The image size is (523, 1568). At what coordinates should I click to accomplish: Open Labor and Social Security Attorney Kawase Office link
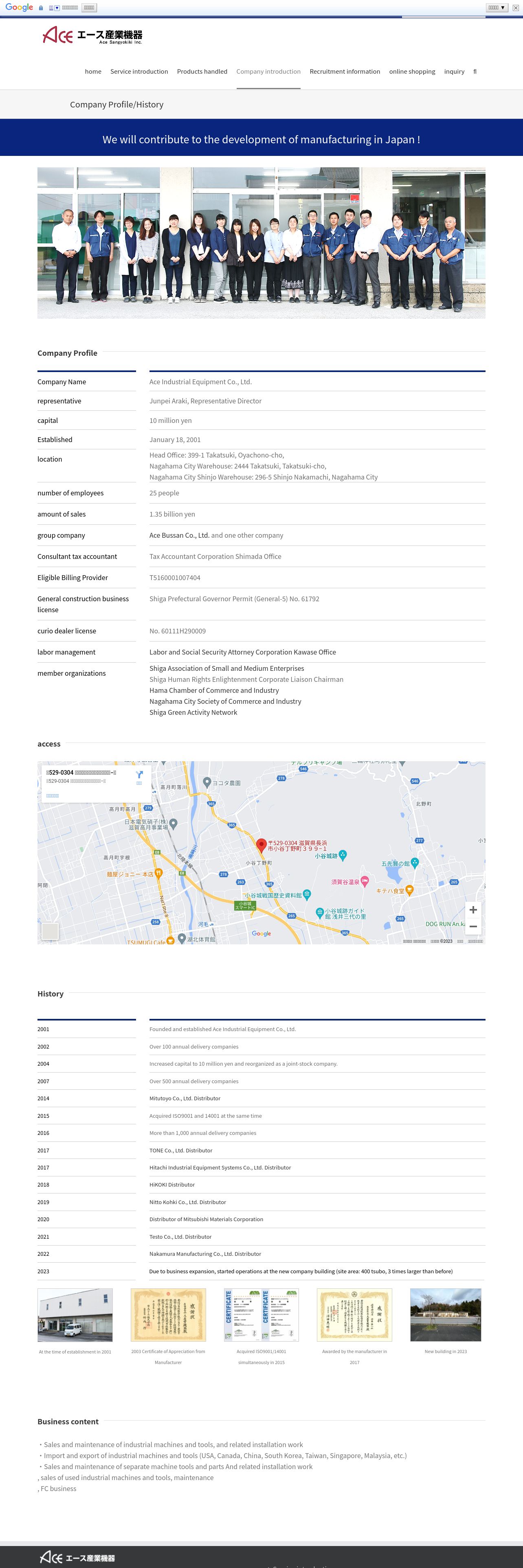243,652
